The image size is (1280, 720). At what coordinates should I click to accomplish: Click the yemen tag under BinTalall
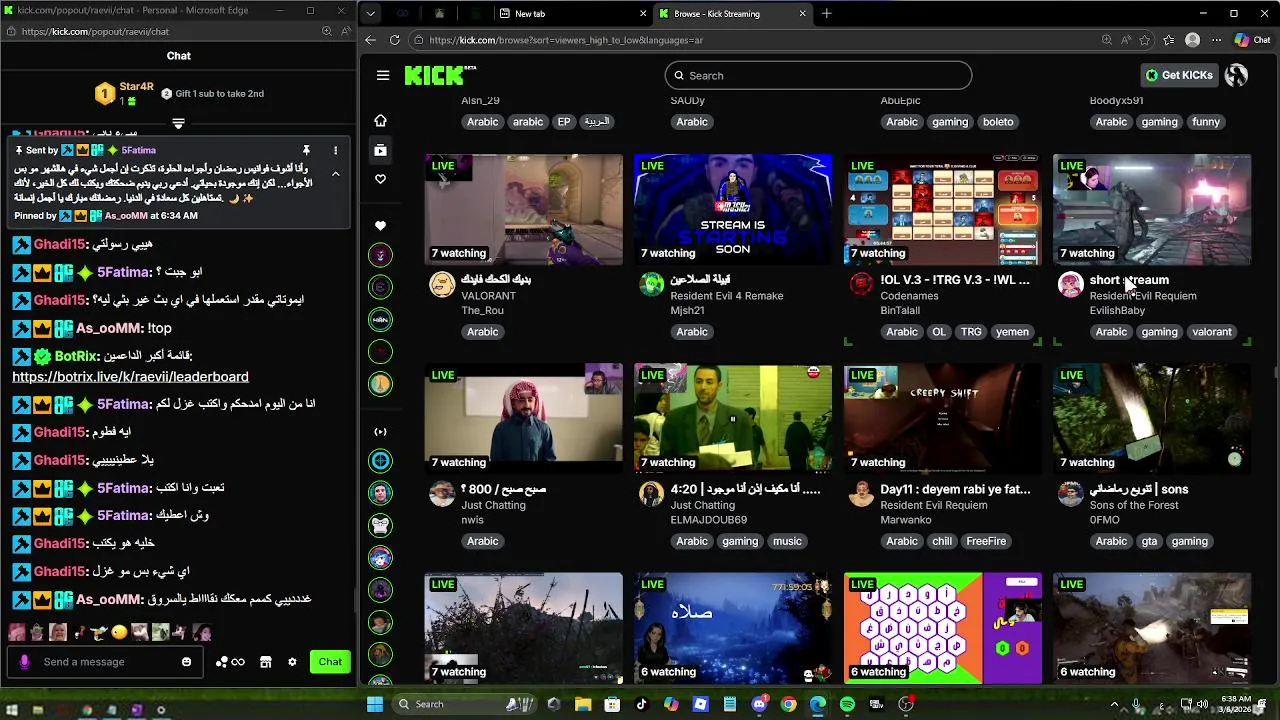1011,332
